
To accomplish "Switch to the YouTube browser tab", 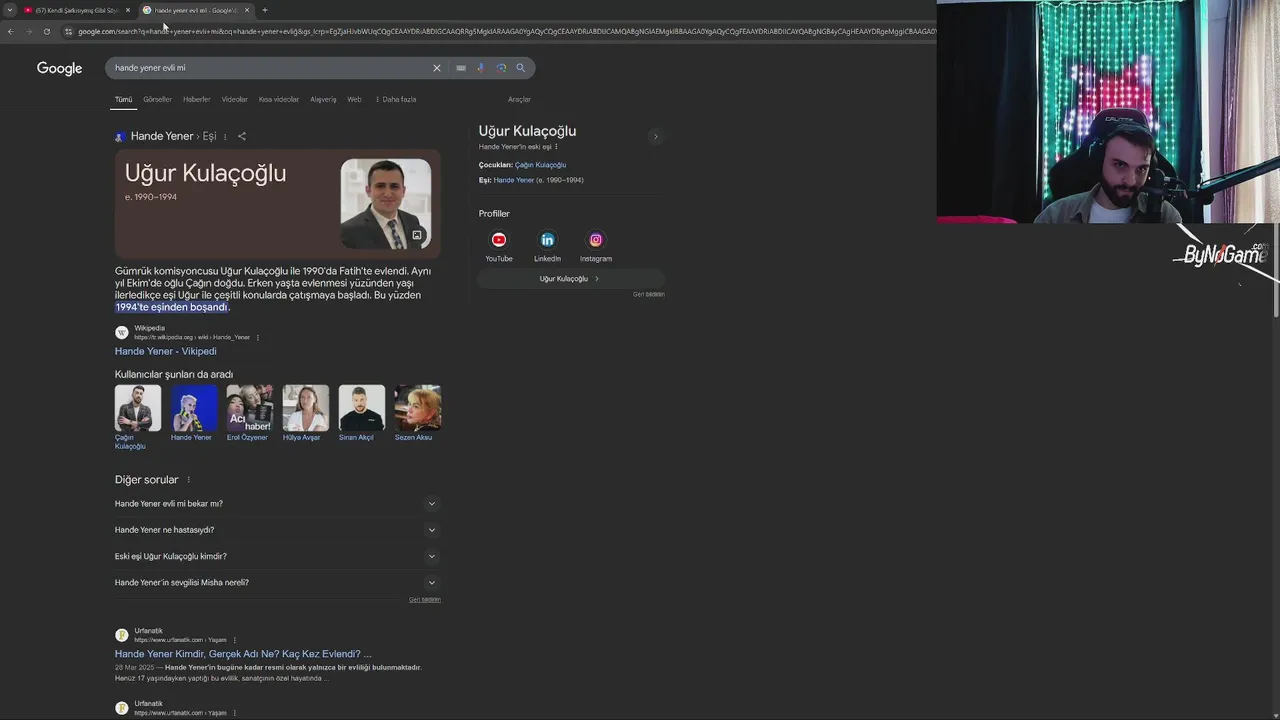I will (x=77, y=10).
